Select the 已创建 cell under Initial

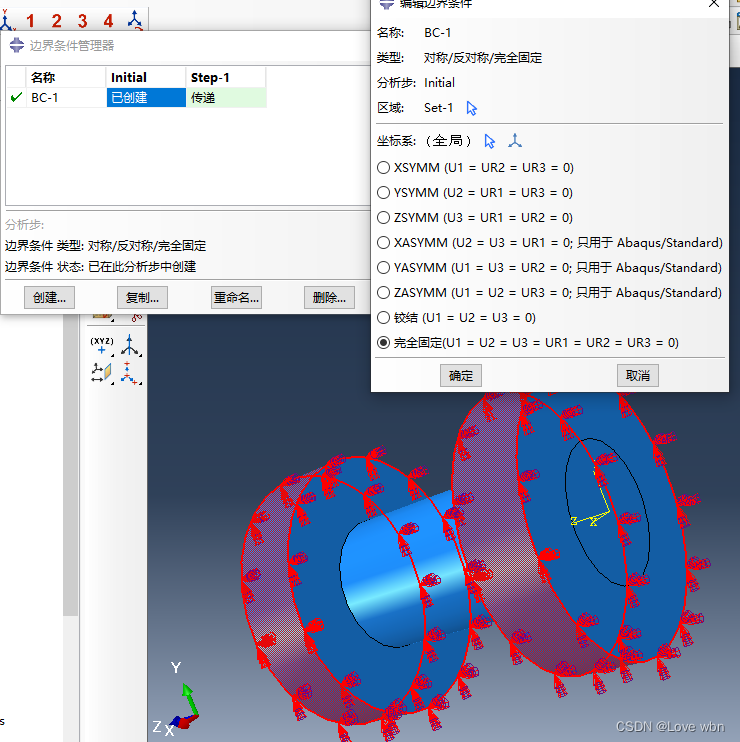[146, 98]
